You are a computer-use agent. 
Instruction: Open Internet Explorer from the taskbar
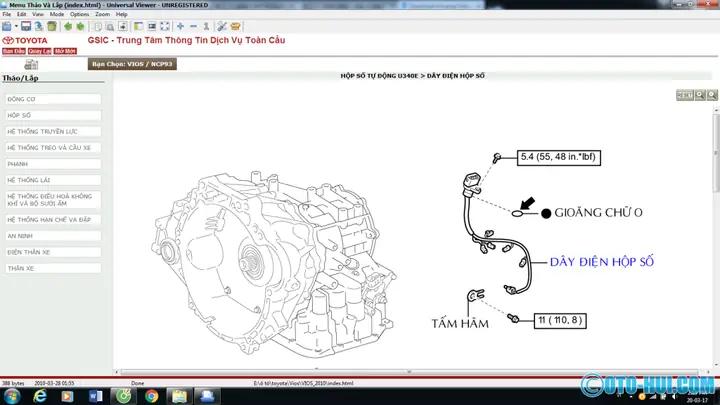40,396
